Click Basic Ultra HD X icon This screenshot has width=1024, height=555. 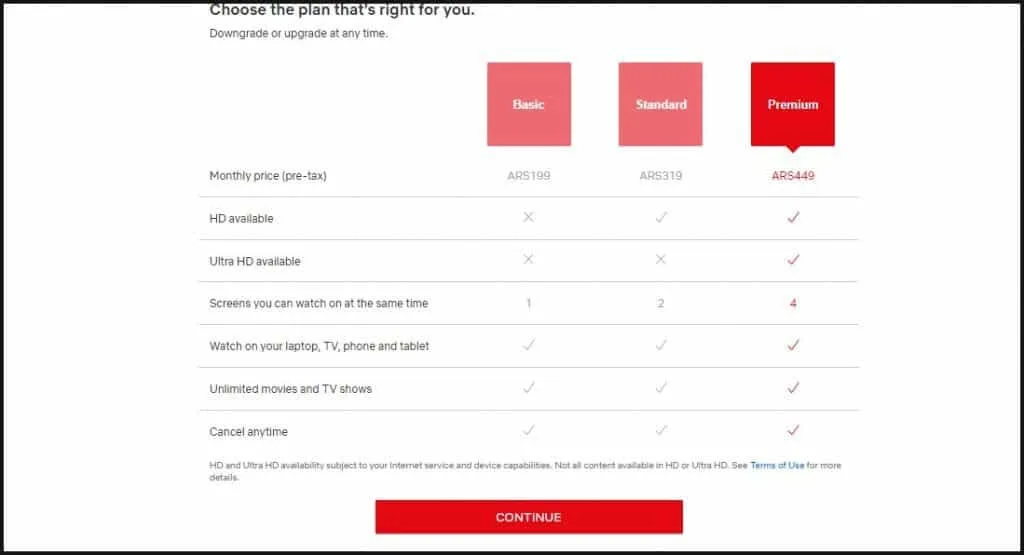528,259
